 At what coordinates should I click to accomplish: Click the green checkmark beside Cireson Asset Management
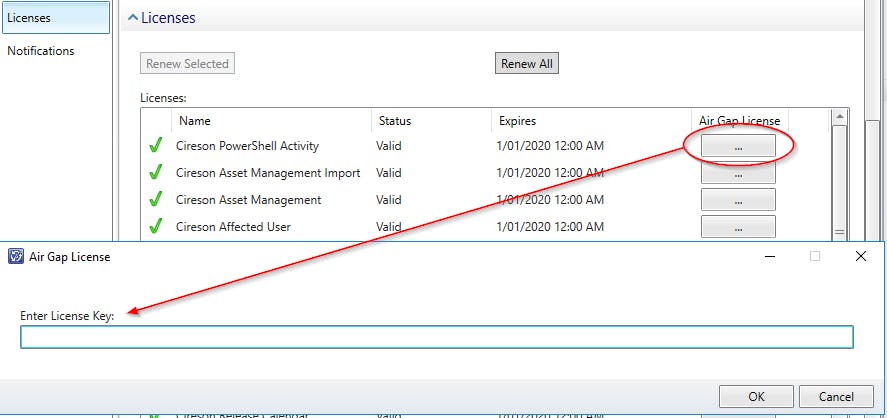[155, 200]
